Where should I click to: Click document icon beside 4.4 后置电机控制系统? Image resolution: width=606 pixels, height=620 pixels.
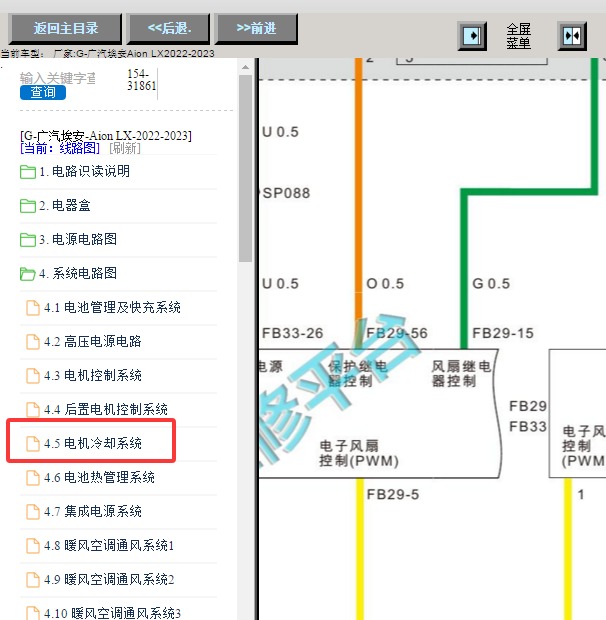pos(32,410)
